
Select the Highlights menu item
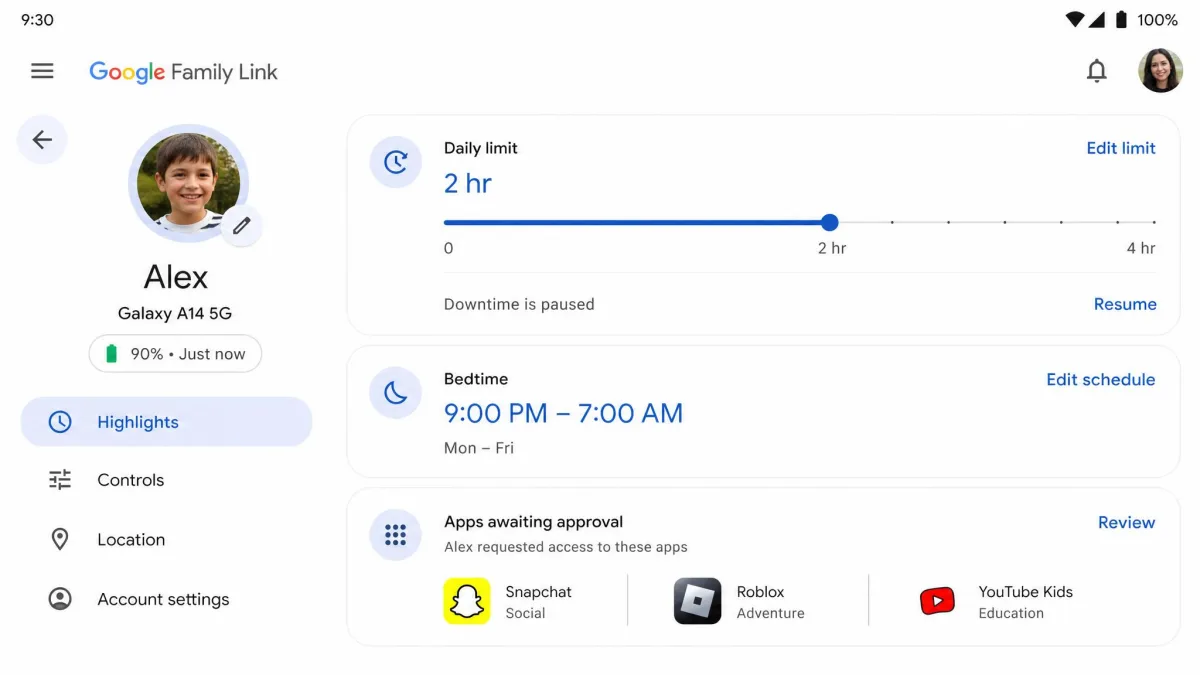[x=166, y=422]
